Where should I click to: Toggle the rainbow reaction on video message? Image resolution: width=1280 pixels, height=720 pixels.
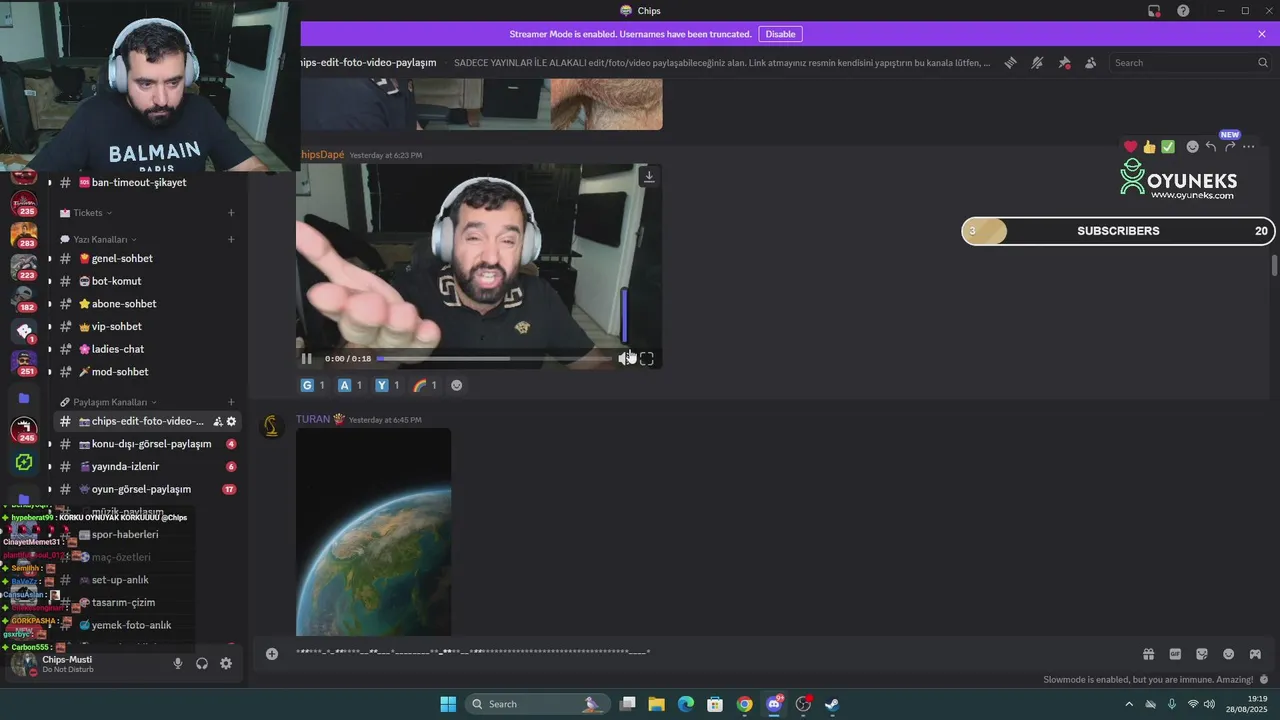pos(425,385)
